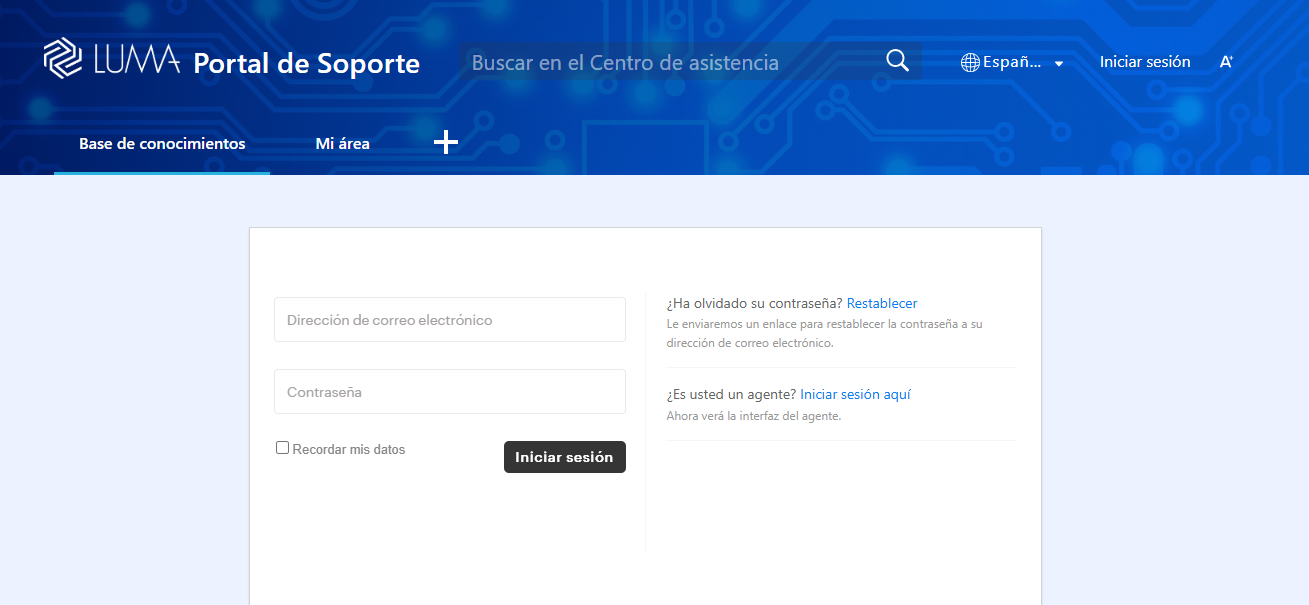Viewport: 1309px width, 605px height.
Task: Enable the Recordar mis datos checkbox
Action: [x=282, y=448]
